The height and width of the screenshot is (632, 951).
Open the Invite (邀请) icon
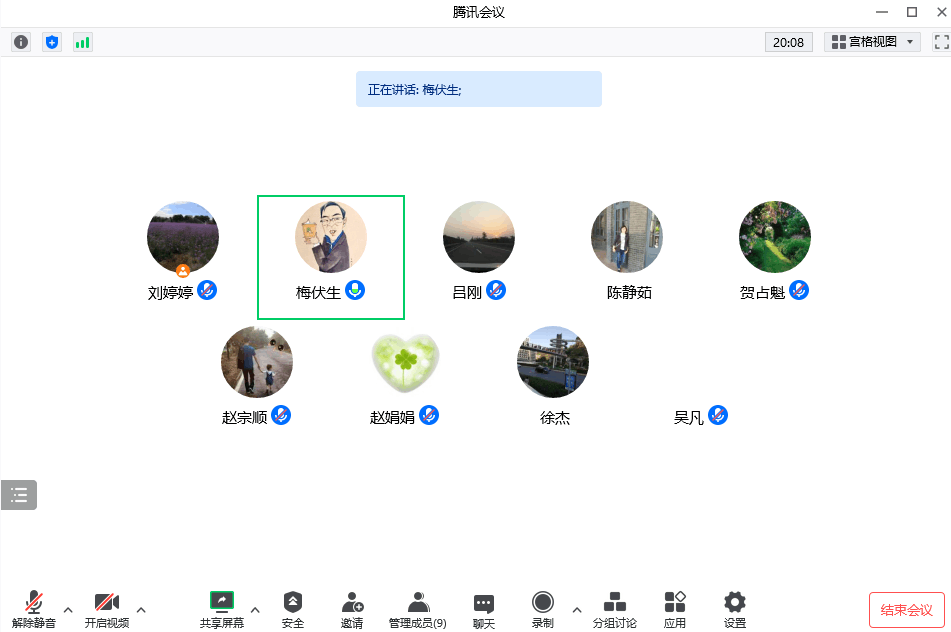(352, 608)
